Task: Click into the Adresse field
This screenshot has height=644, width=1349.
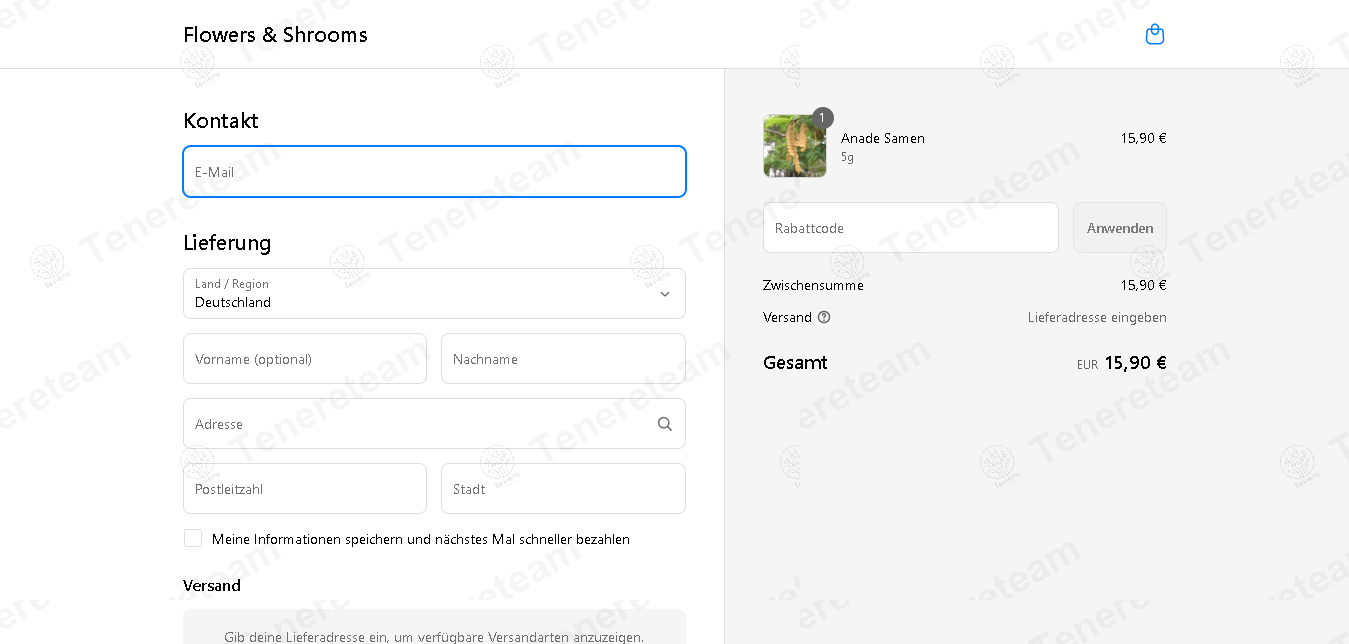Action: (434, 424)
